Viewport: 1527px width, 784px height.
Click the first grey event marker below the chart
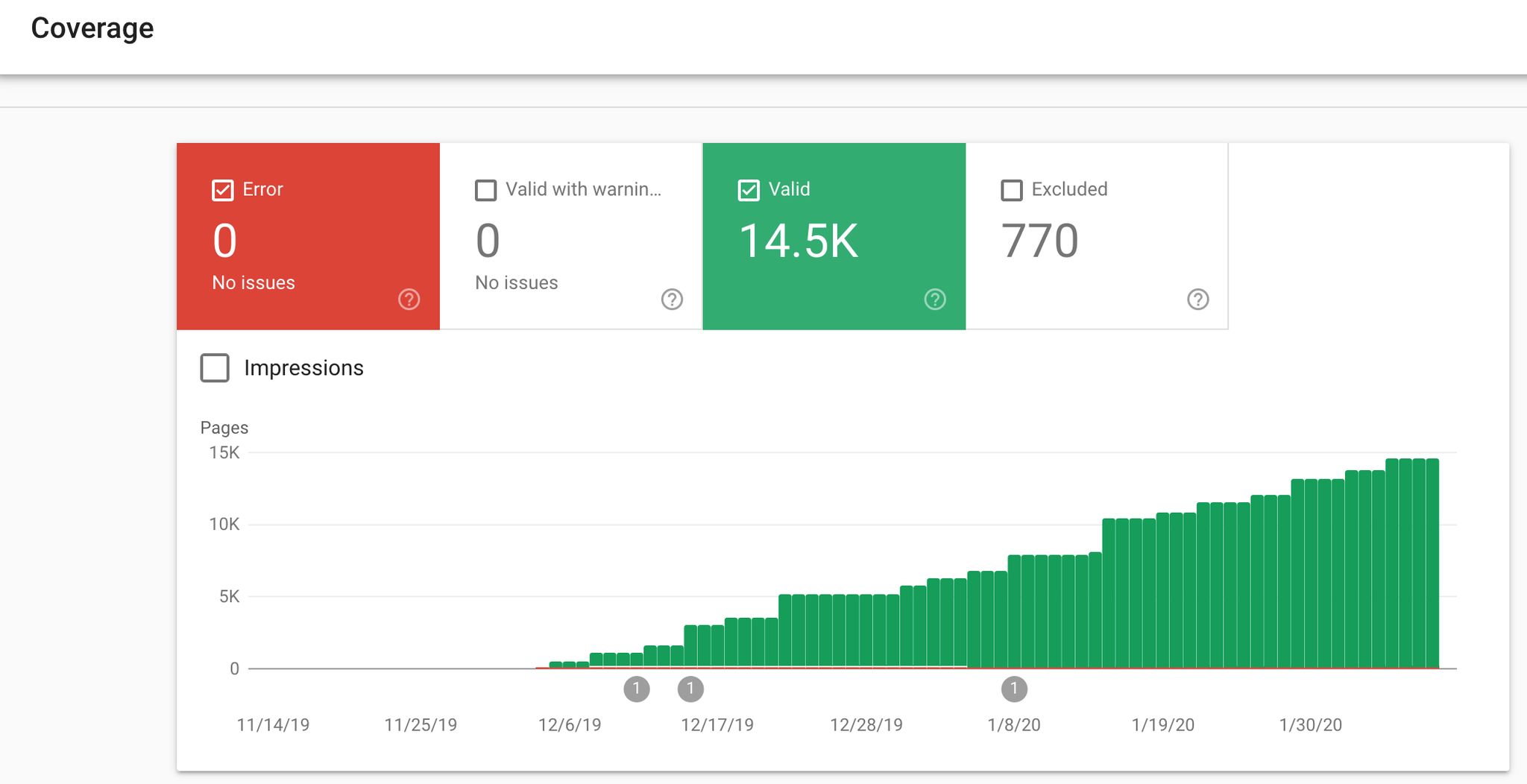click(x=636, y=689)
